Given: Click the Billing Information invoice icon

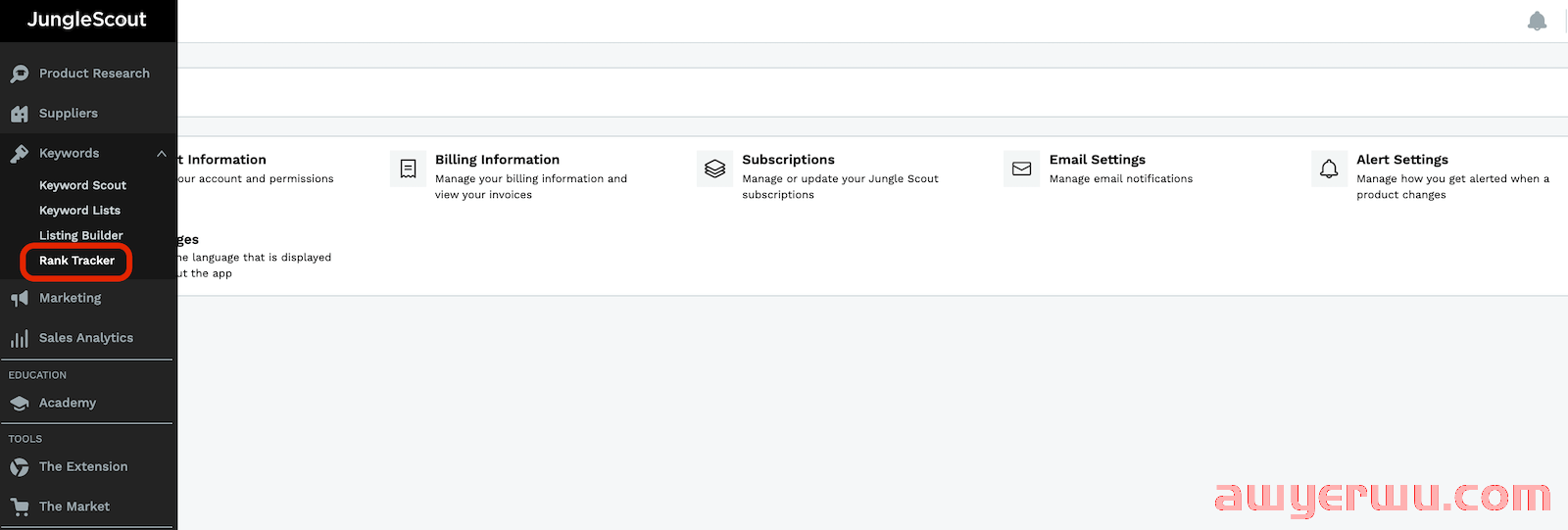Looking at the screenshot, I should 408,169.
